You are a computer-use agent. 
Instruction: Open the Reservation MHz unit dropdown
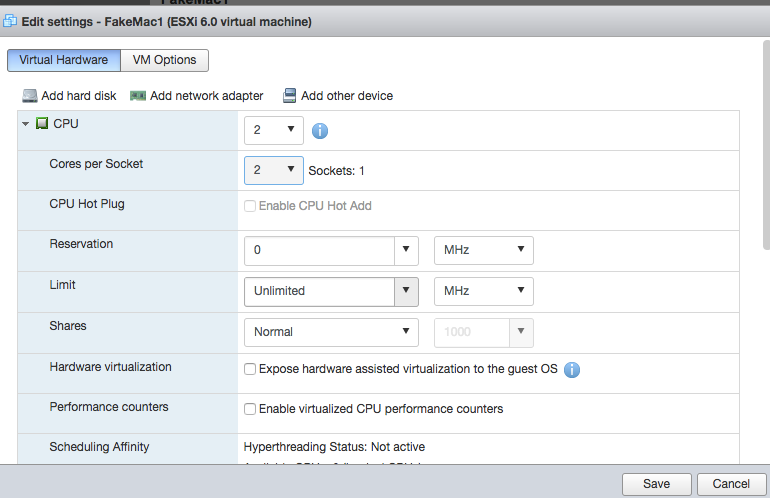point(484,250)
